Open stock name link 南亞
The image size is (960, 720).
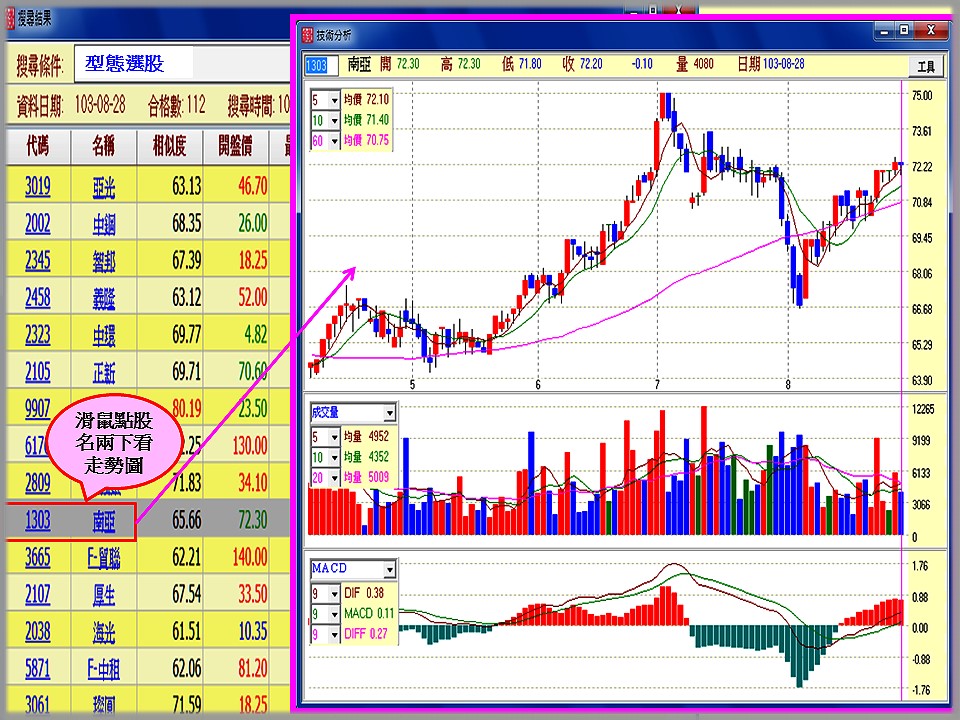coord(103,520)
